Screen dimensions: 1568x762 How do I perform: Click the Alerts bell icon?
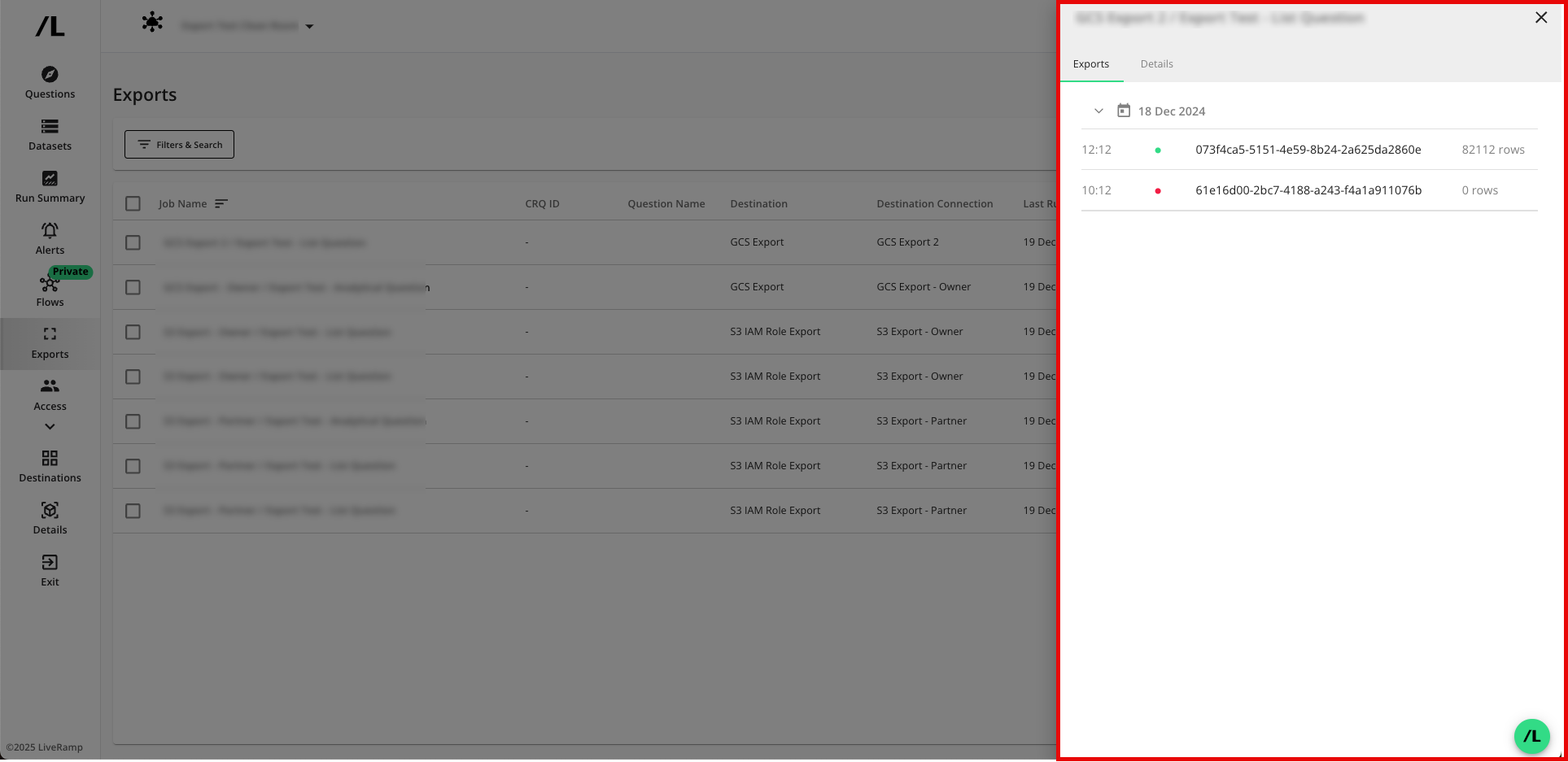[50, 231]
